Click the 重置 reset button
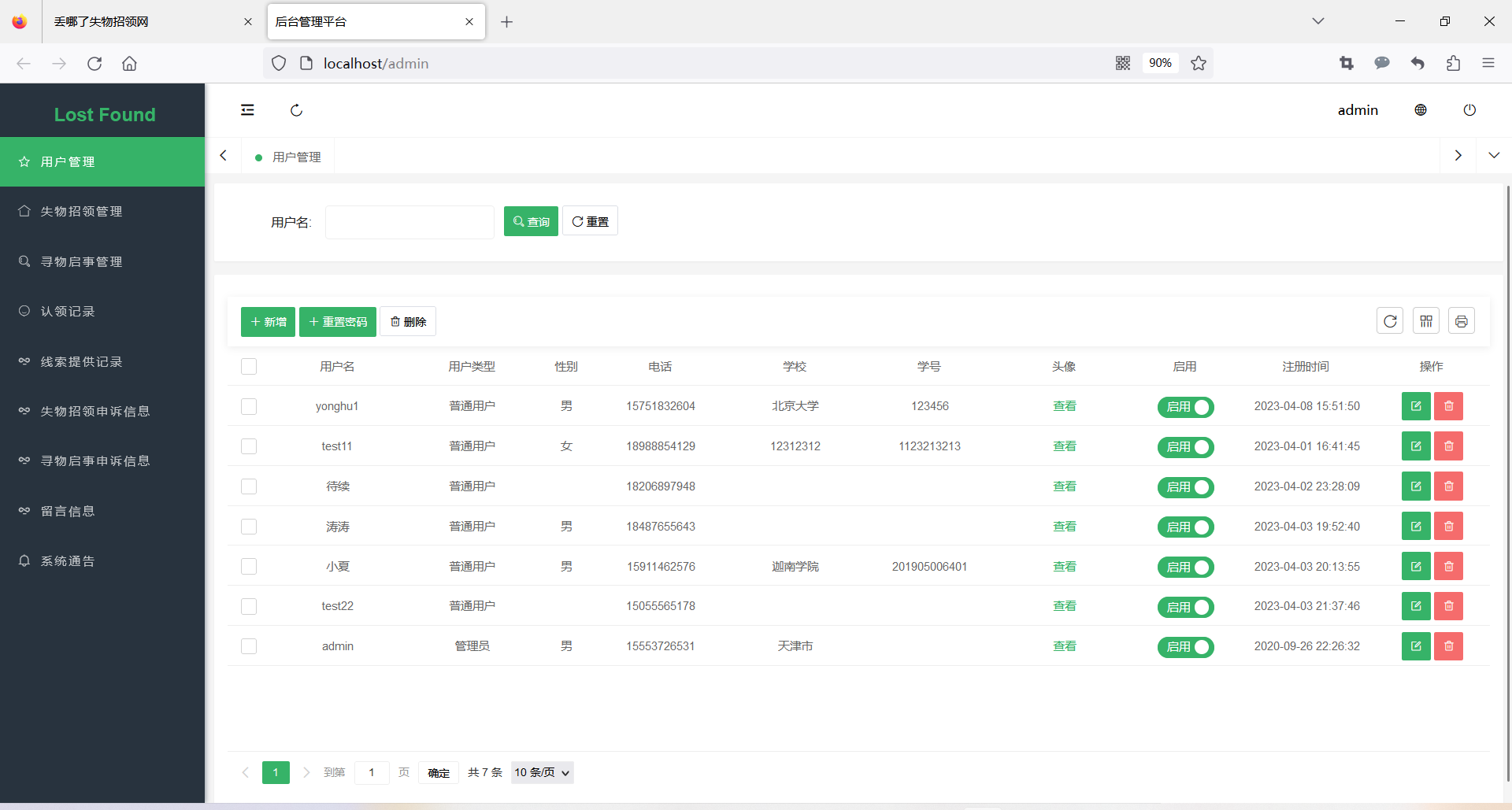Viewport: 1512px width, 810px height. (x=590, y=222)
